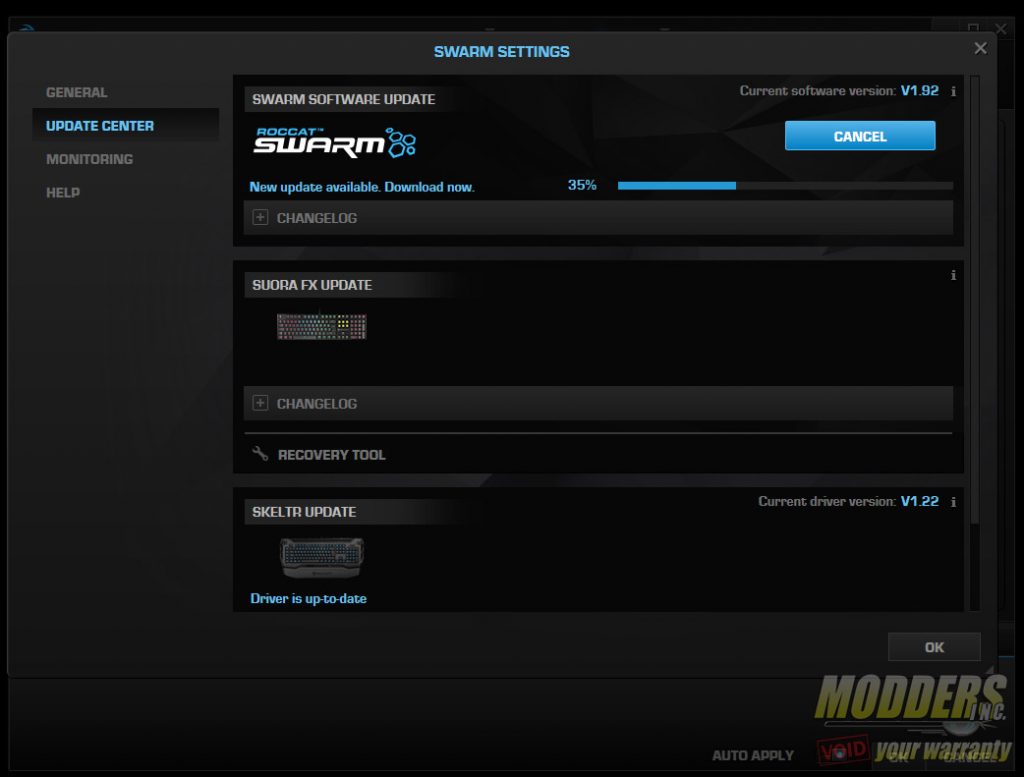1024x777 pixels.
Task: Click 'New update available. Download now.' text
Action: [362, 187]
